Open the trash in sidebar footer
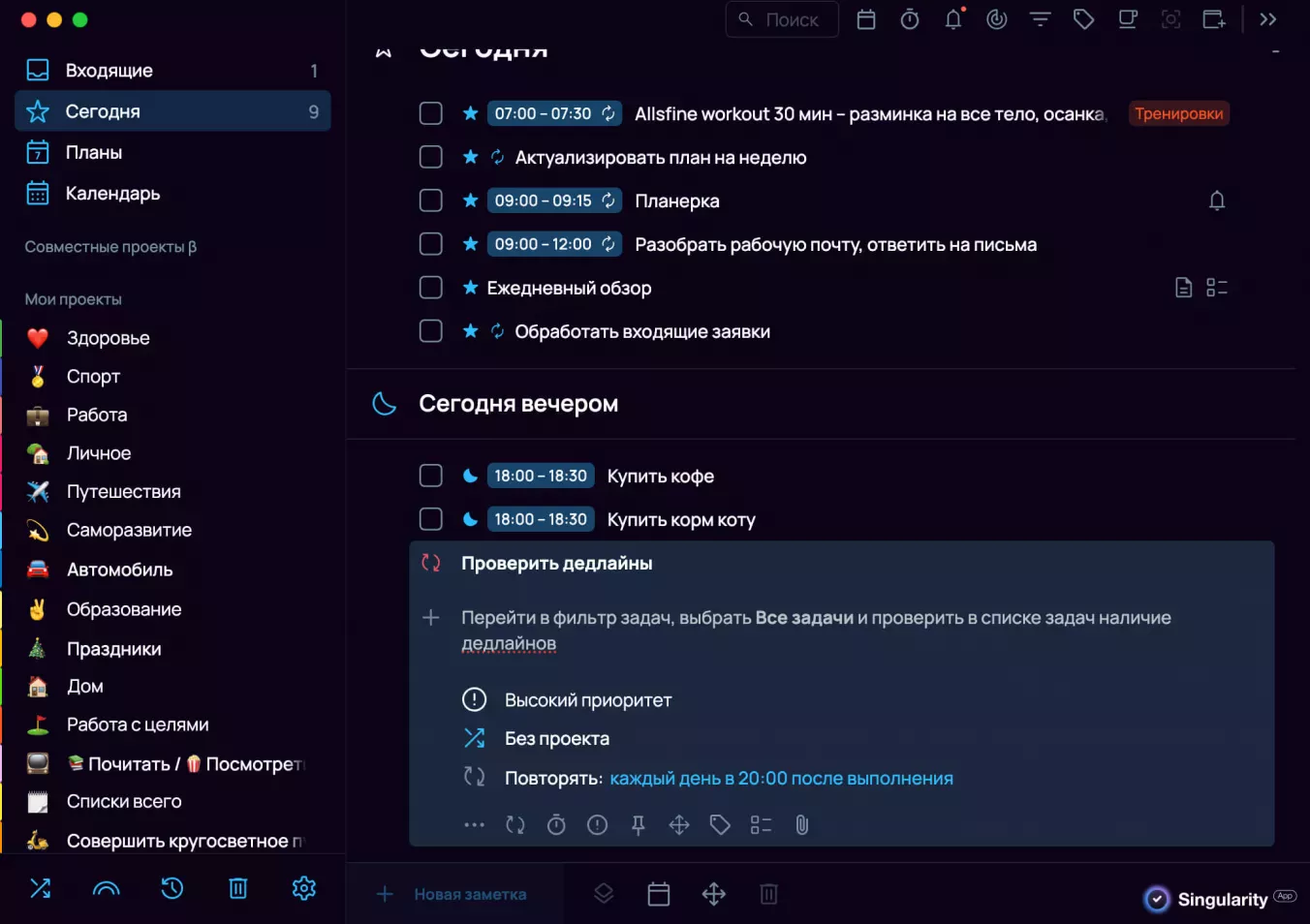1310x924 pixels. [x=238, y=888]
